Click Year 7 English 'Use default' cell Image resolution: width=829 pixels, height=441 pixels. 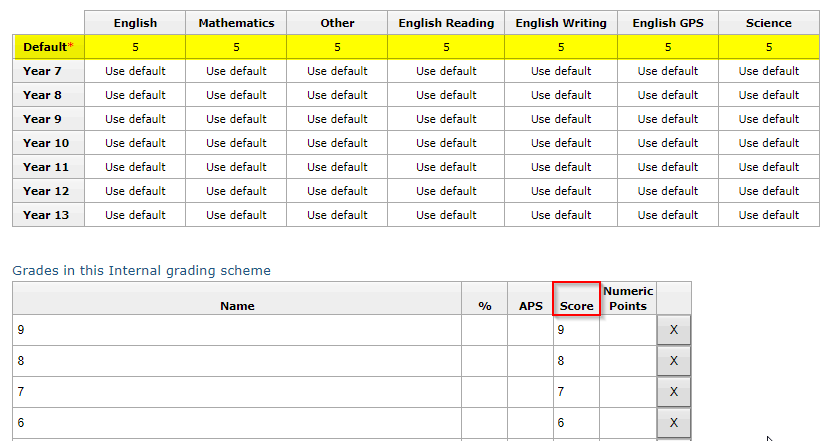pyautogui.click(x=135, y=71)
